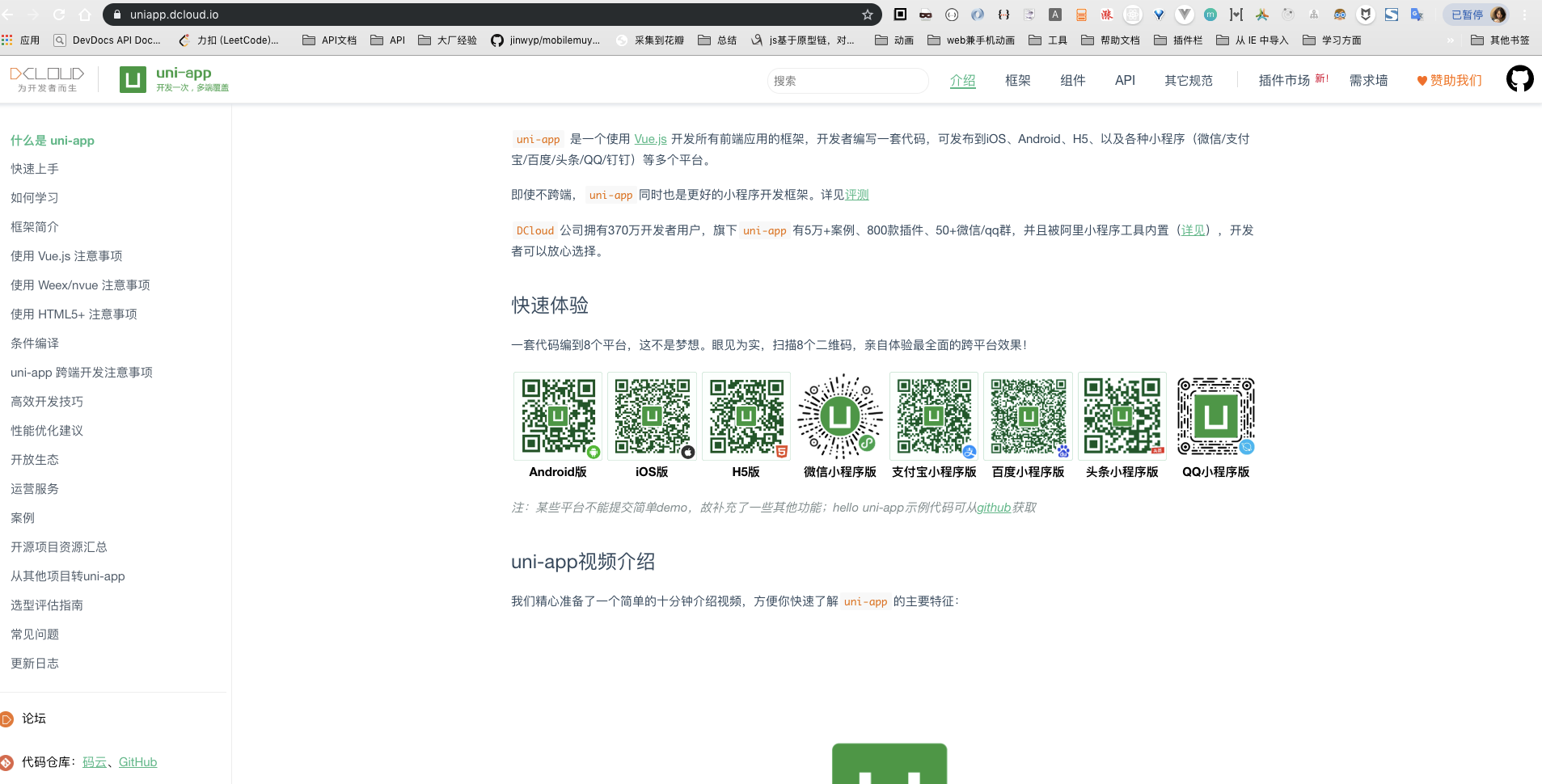Open the 头条小程序版 QR code
This screenshot has width=1542, height=784.
coord(1122,416)
